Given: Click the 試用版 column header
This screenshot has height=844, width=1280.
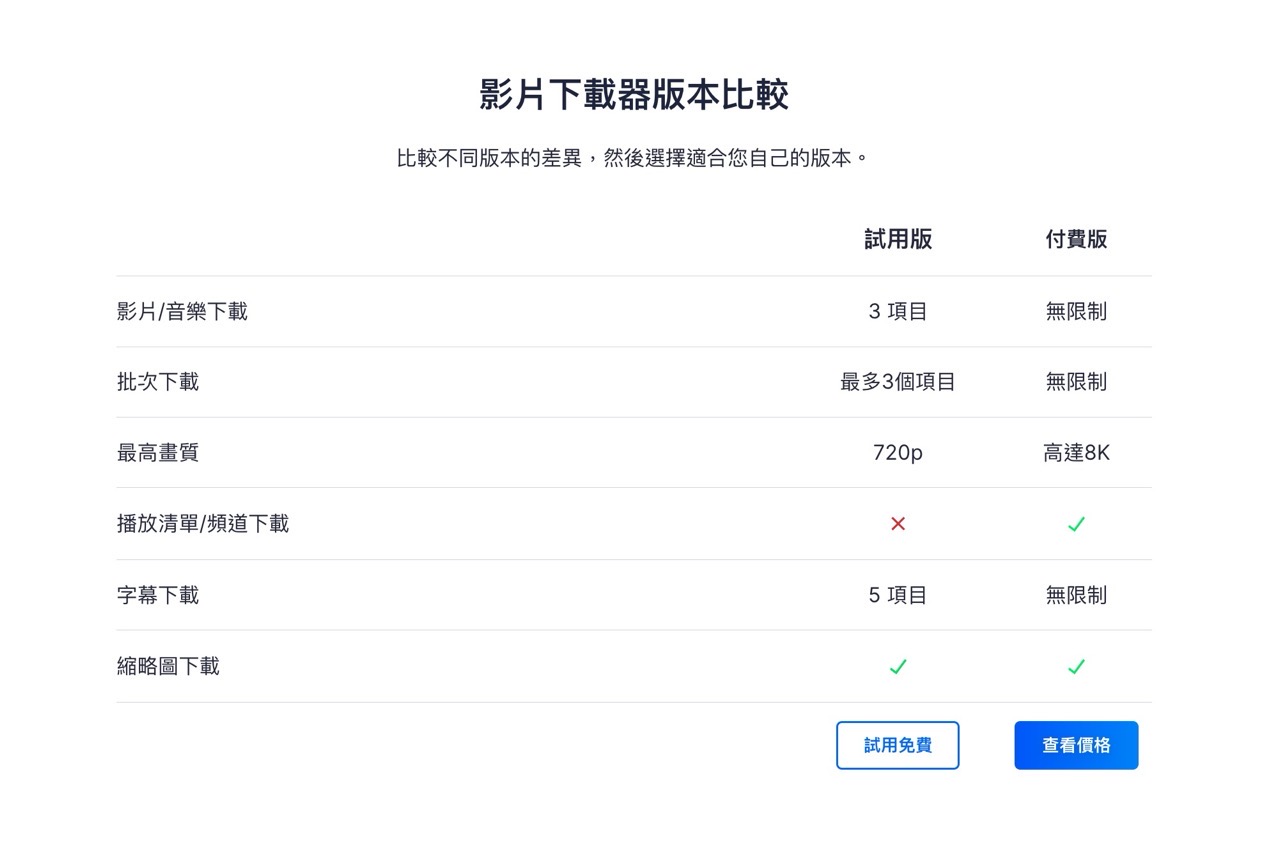Looking at the screenshot, I should pyautogui.click(x=898, y=239).
